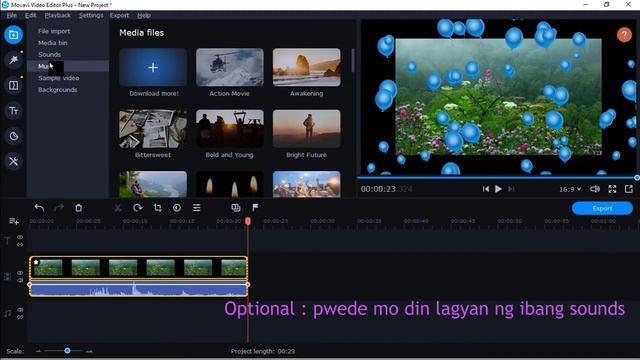Open the Import tab in left sidebar

(13, 35)
